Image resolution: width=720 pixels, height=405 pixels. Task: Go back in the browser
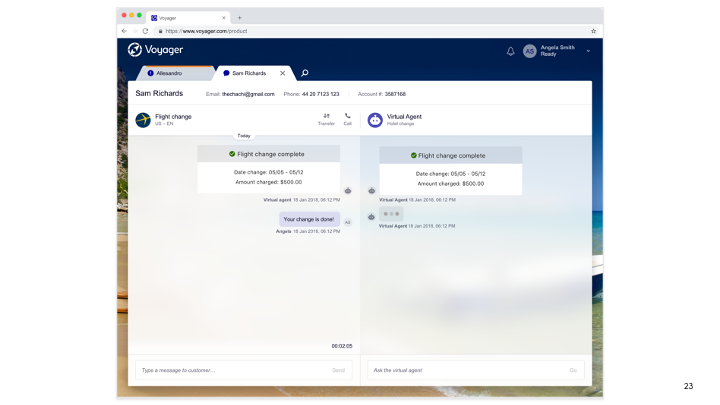[x=124, y=31]
